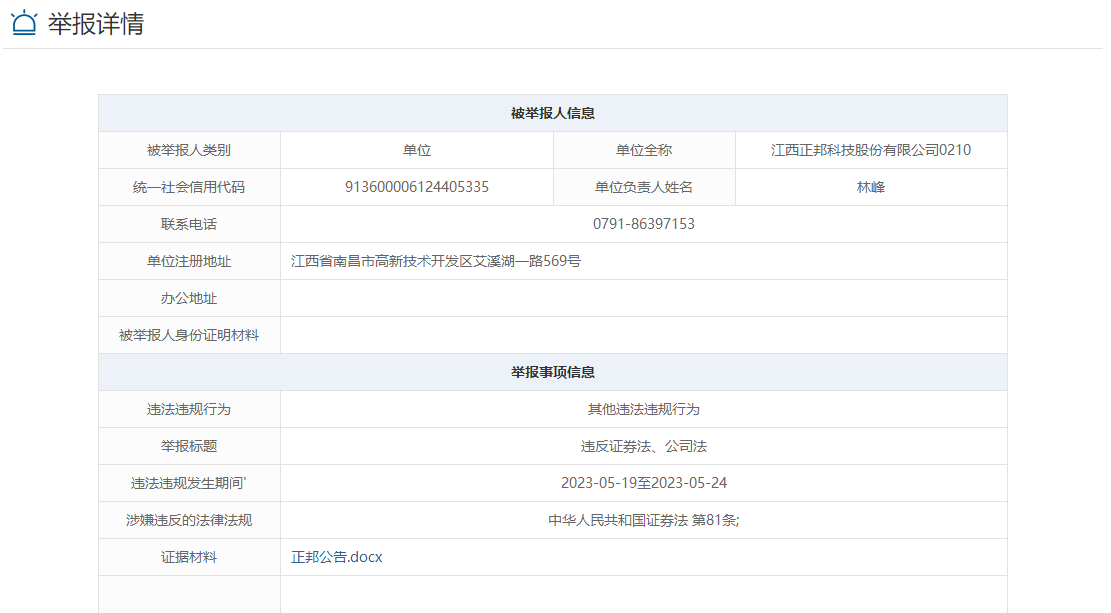This screenshot has width=1111, height=613.
Task: Click the 举报事项信息 section header
Action: 553,372
